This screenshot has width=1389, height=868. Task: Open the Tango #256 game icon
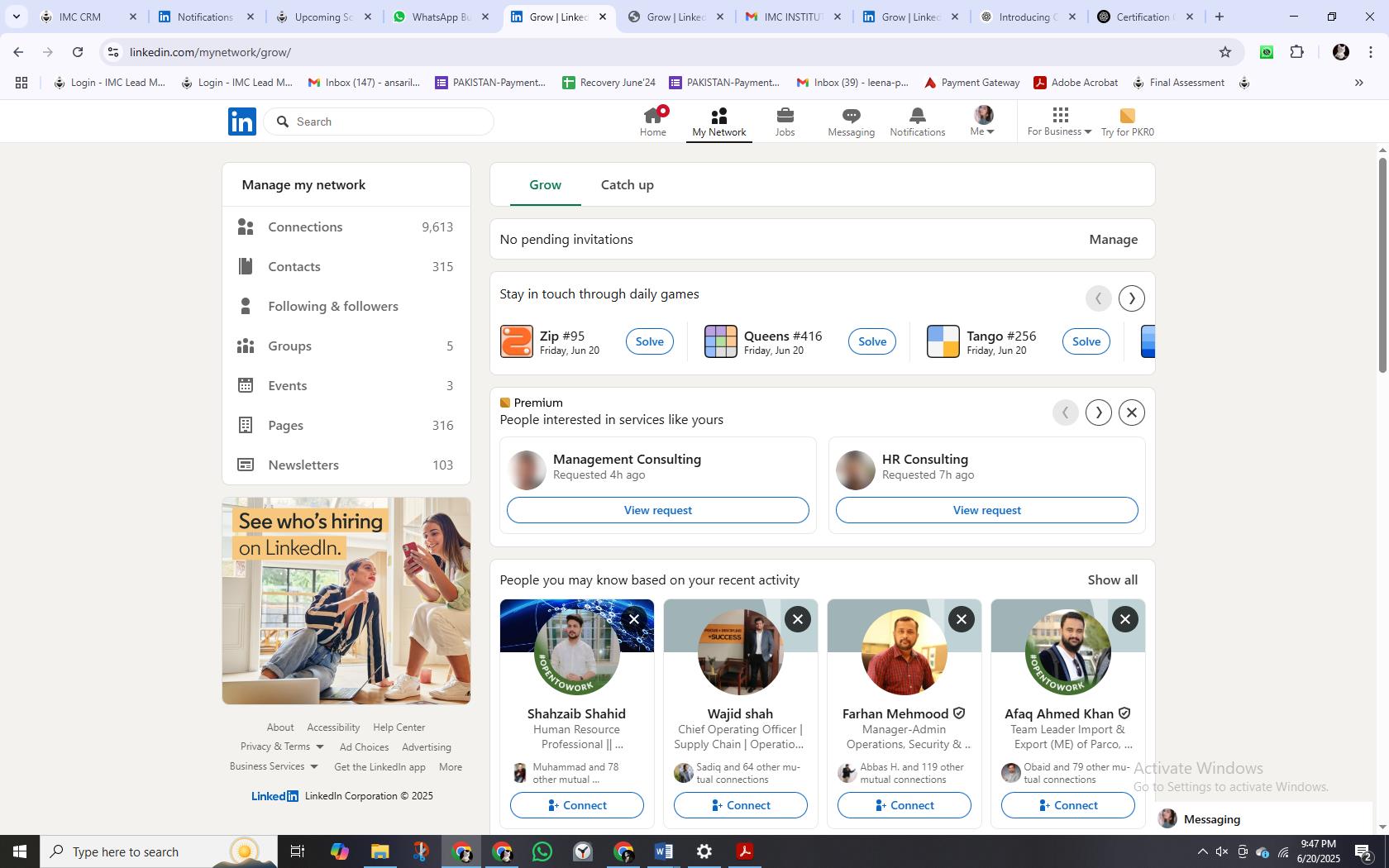[x=943, y=341]
